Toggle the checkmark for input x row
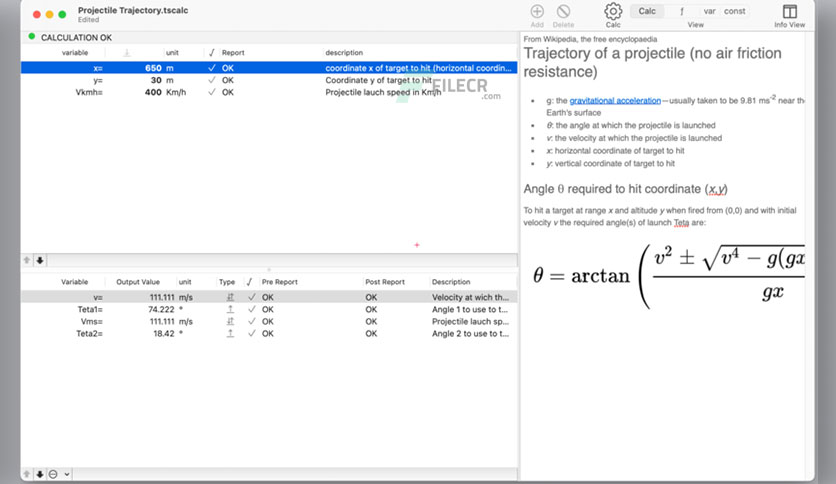The image size is (836, 484). (212, 68)
